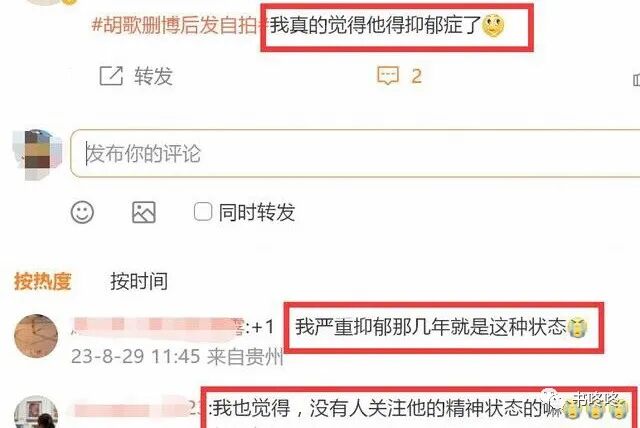Click the 转发 text button
Screen dimensions: 640x428
click(153, 76)
